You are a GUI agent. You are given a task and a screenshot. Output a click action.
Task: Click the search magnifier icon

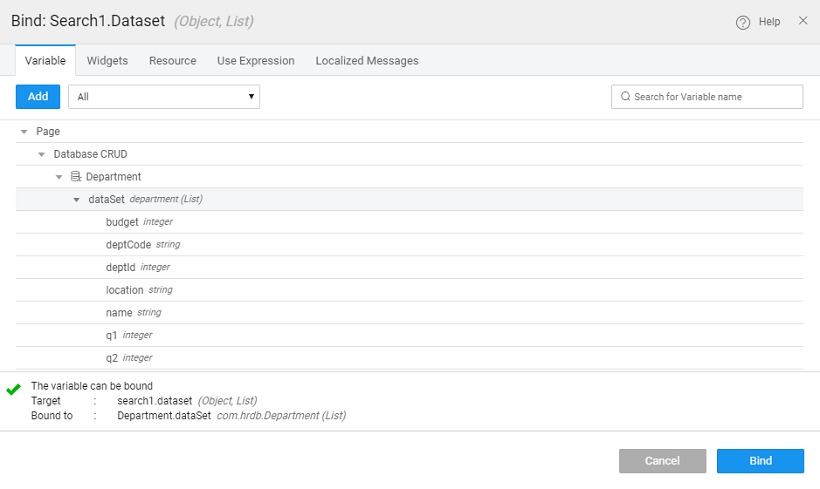pyautogui.click(x=625, y=97)
